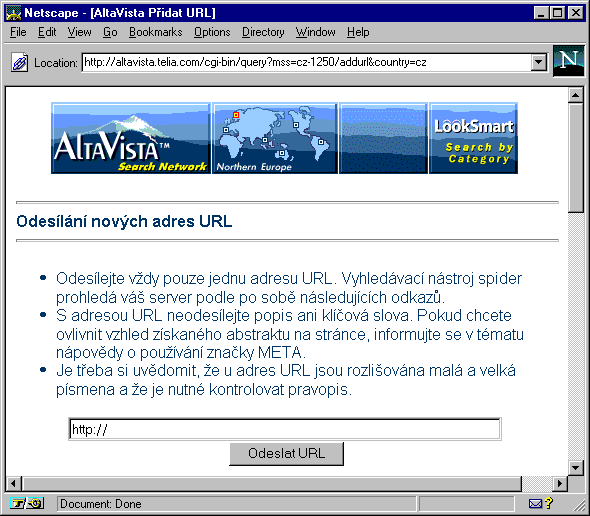Click the vertical scrollbar up arrow

tap(575, 95)
